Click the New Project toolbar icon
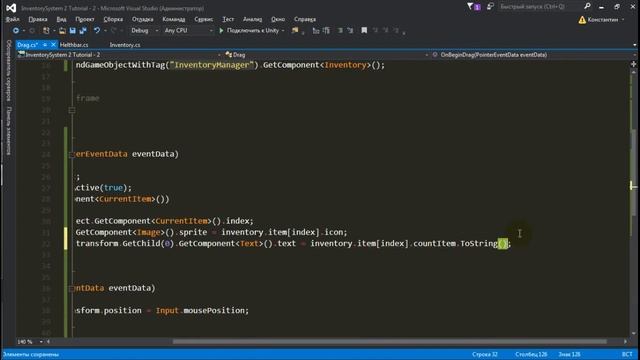The height and width of the screenshot is (360, 640). [x=46, y=31]
